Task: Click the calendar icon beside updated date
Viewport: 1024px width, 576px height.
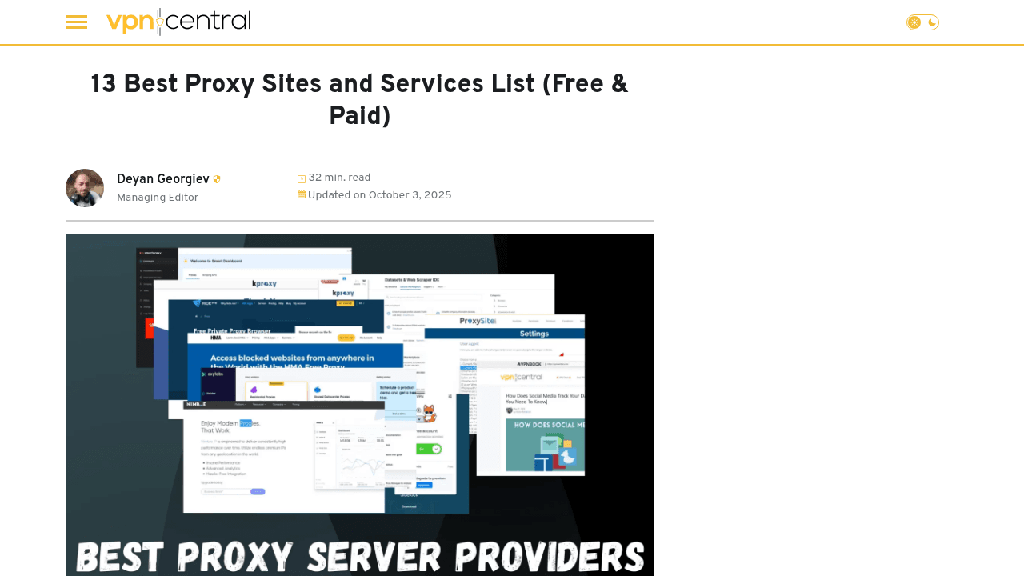Action: (302, 194)
